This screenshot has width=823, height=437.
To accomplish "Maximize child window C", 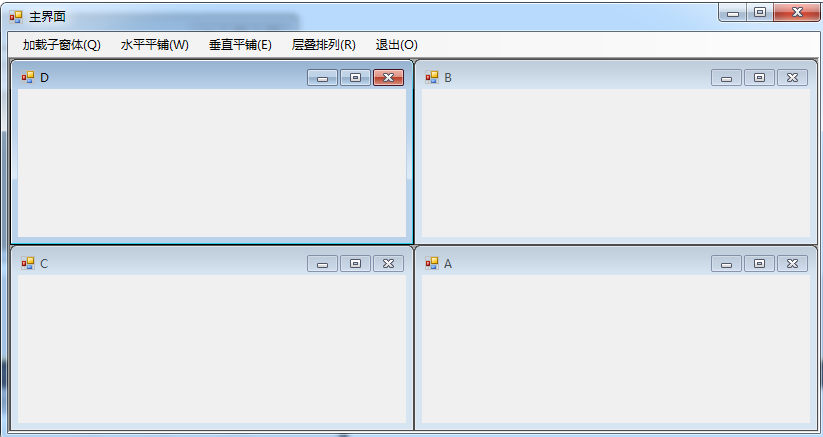I will [x=355, y=263].
